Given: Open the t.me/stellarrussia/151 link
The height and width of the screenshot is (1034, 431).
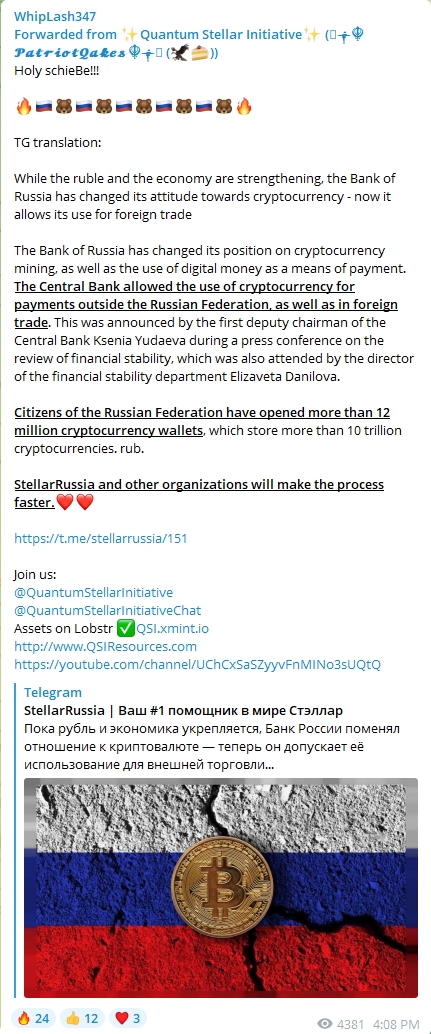Looking at the screenshot, I should (x=101, y=538).
